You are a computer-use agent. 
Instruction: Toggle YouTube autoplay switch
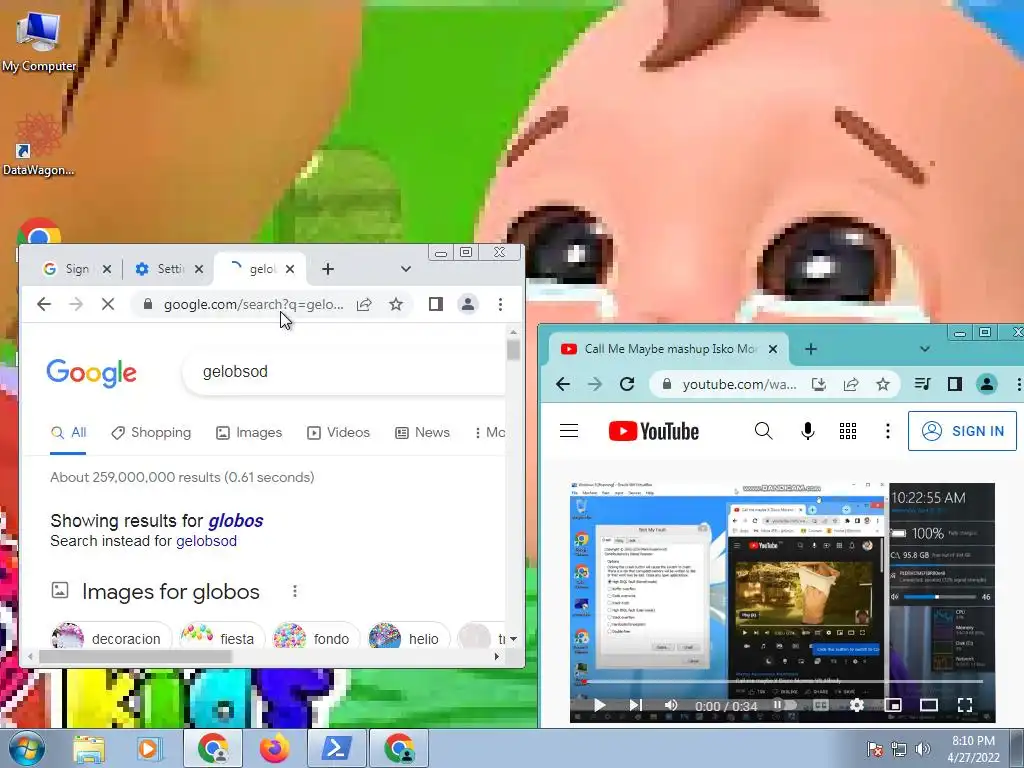pyautogui.click(x=784, y=705)
